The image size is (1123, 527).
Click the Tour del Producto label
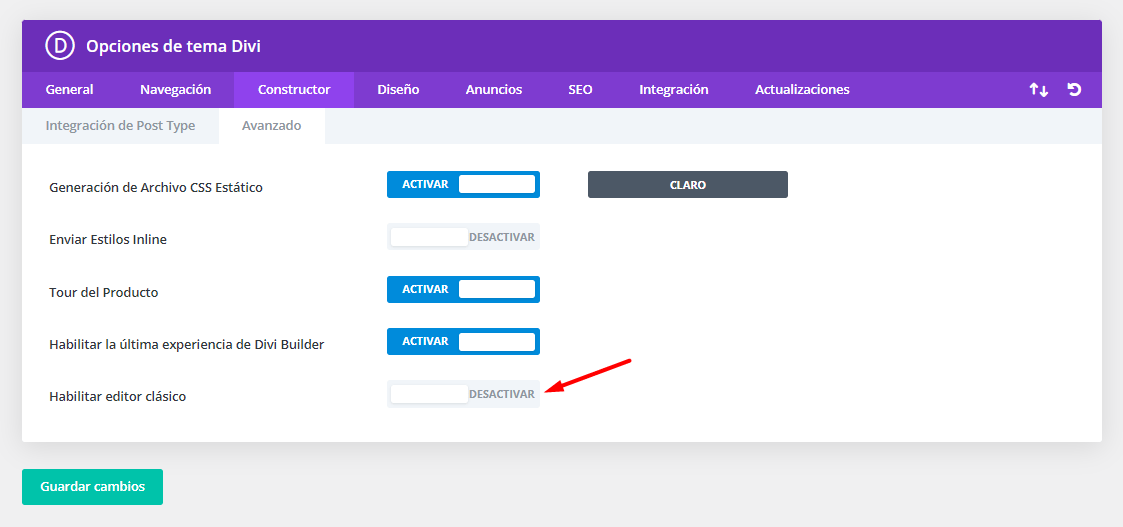(104, 292)
